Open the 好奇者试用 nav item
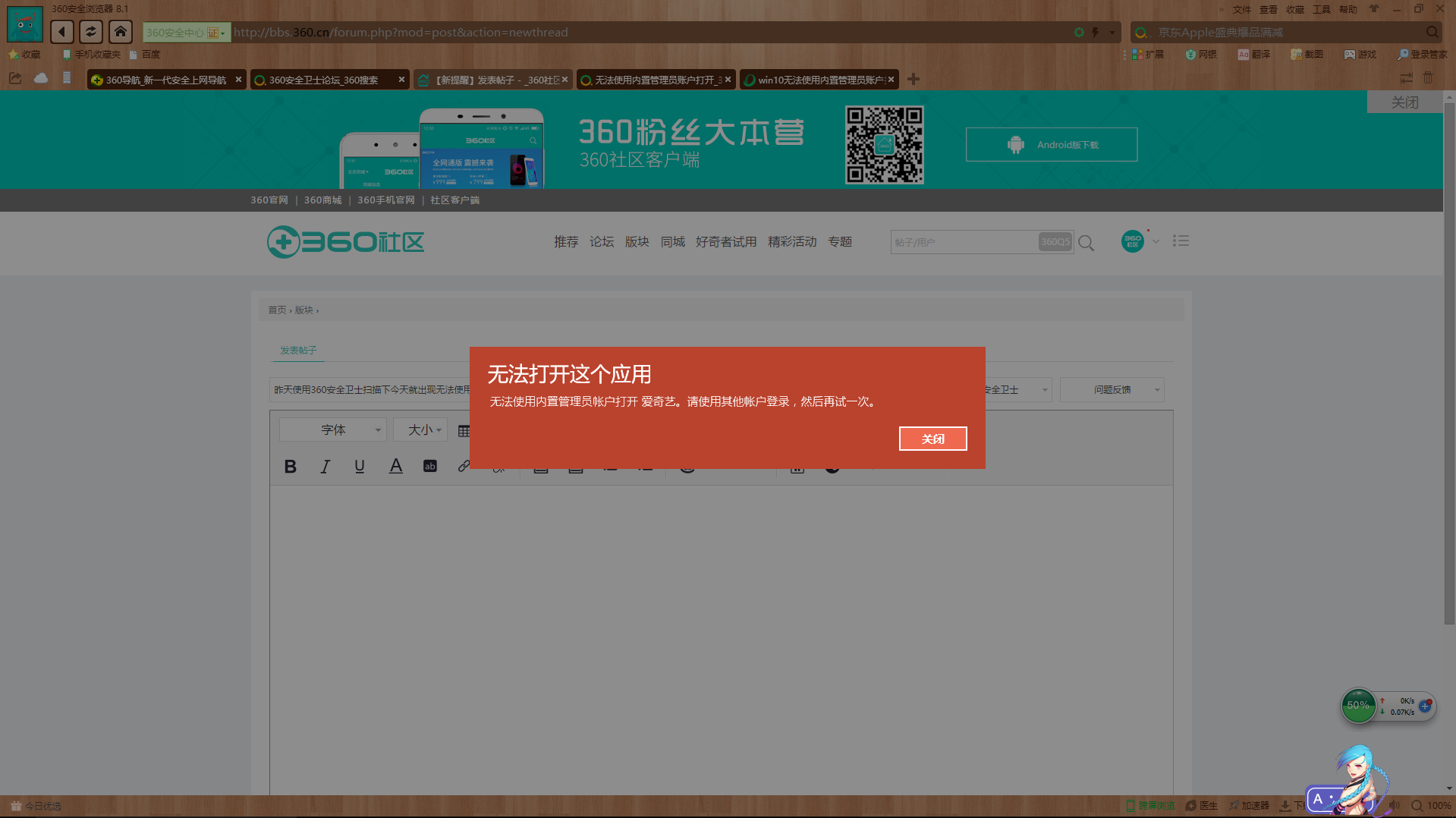1456x818 pixels. pyautogui.click(x=726, y=241)
